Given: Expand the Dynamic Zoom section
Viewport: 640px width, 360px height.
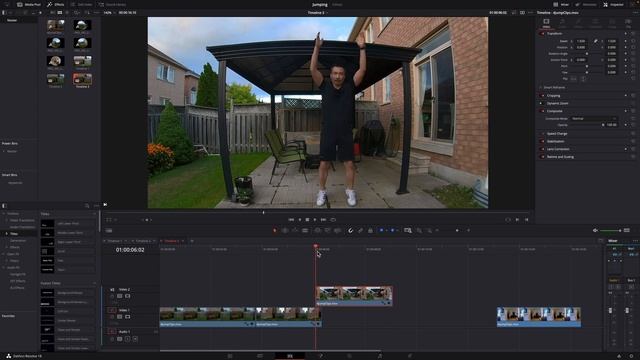Looking at the screenshot, I should click(x=558, y=103).
